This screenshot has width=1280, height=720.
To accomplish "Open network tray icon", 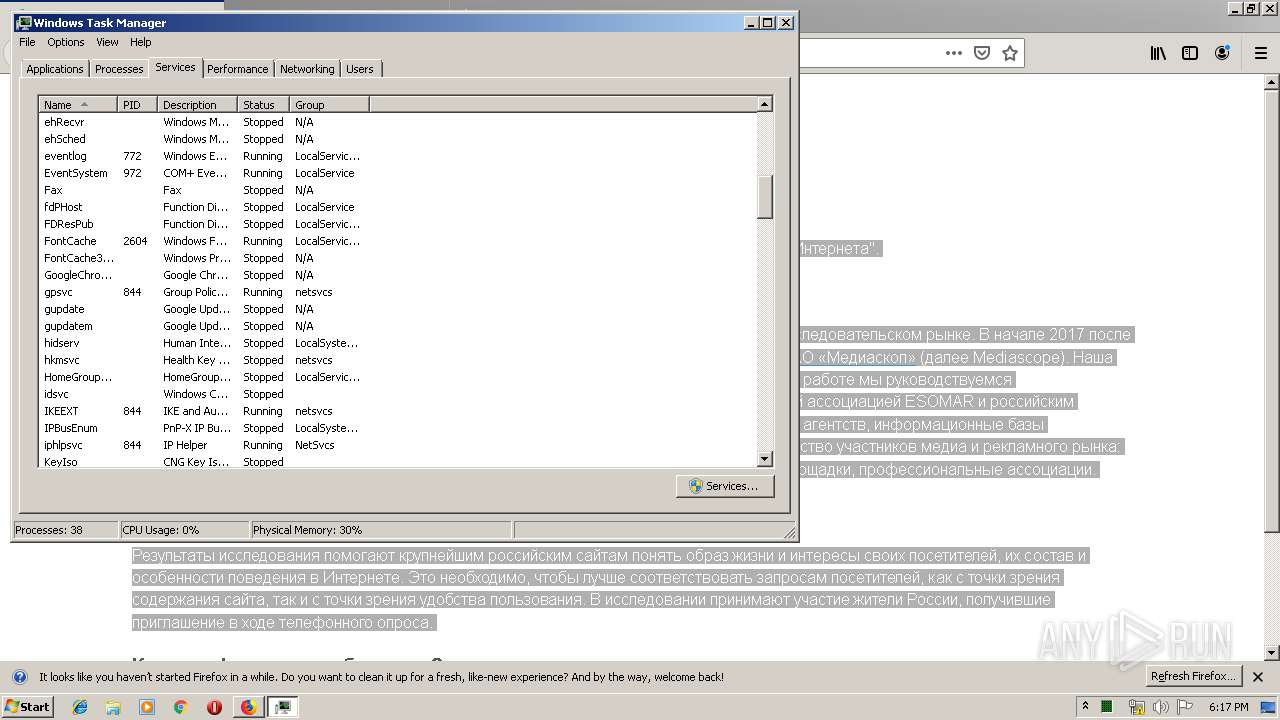I will pos(1136,707).
